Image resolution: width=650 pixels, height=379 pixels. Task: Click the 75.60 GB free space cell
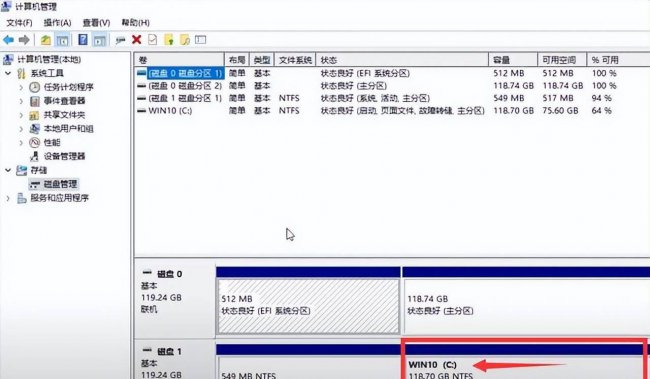click(x=560, y=111)
